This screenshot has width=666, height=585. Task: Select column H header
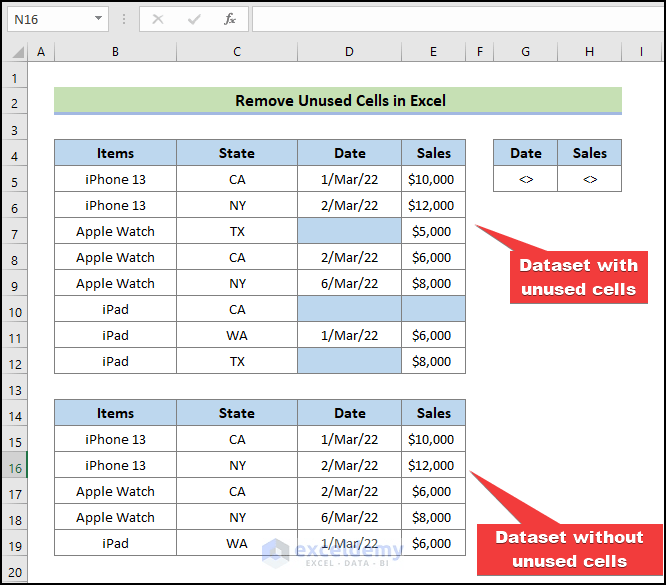[x=590, y=52]
